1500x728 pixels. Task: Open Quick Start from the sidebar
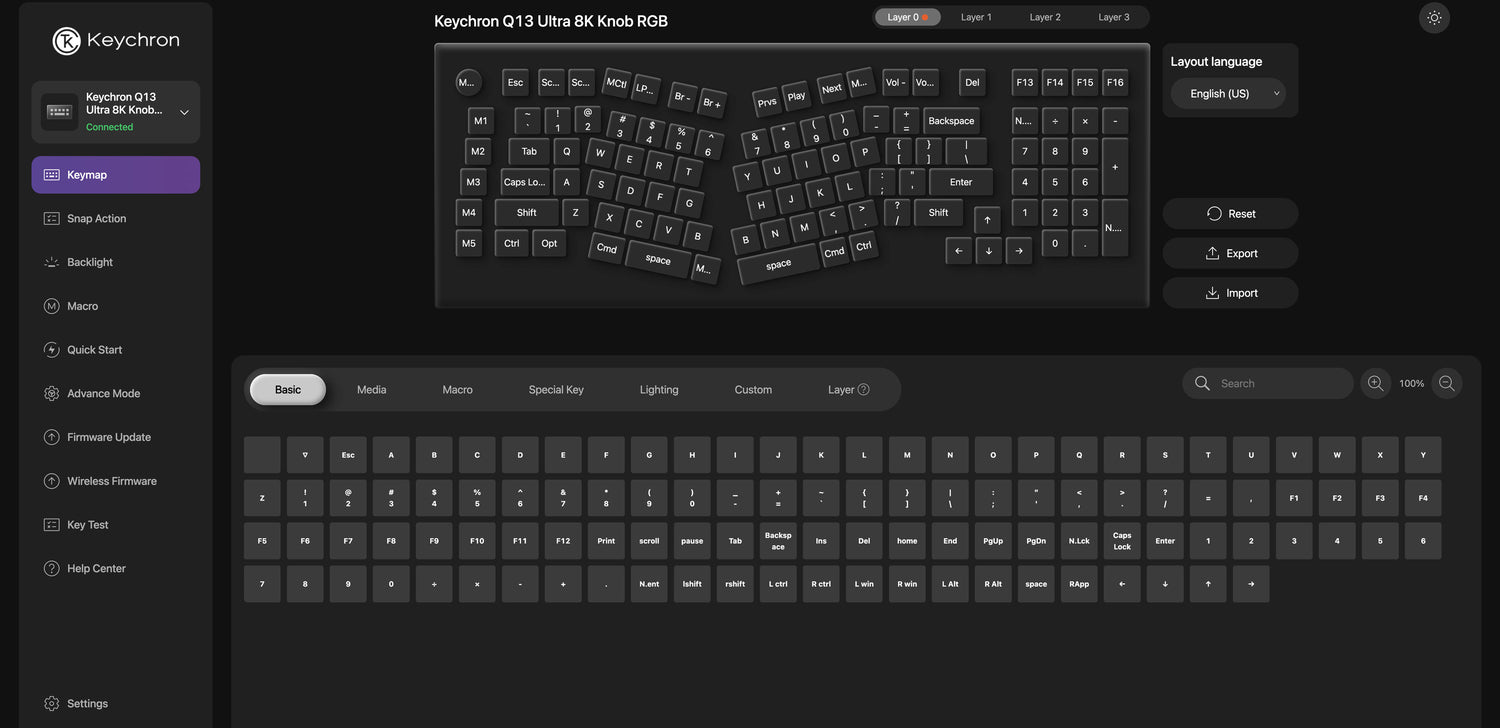[x=94, y=350]
